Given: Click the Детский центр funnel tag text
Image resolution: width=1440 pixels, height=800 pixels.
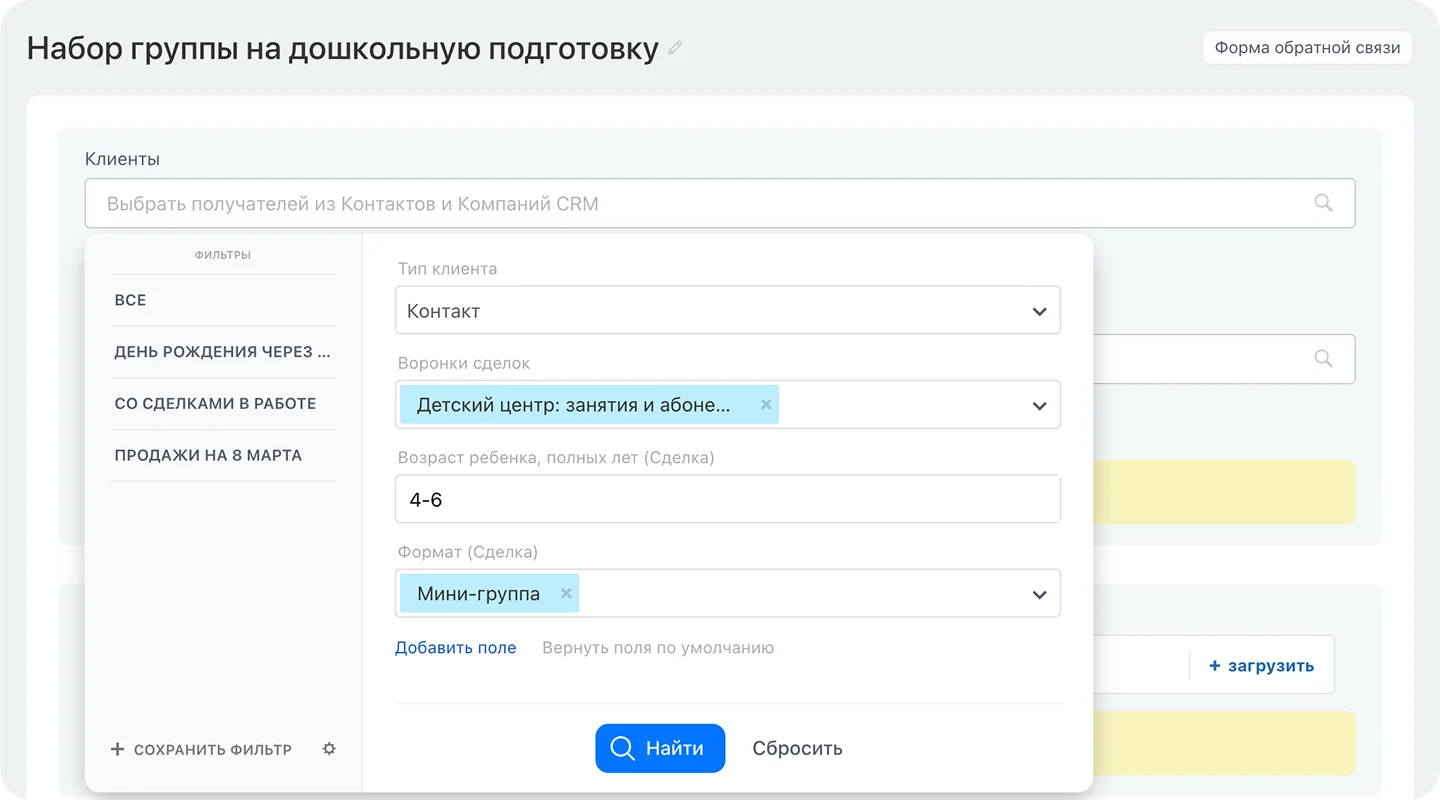Looking at the screenshot, I should (x=573, y=405).
